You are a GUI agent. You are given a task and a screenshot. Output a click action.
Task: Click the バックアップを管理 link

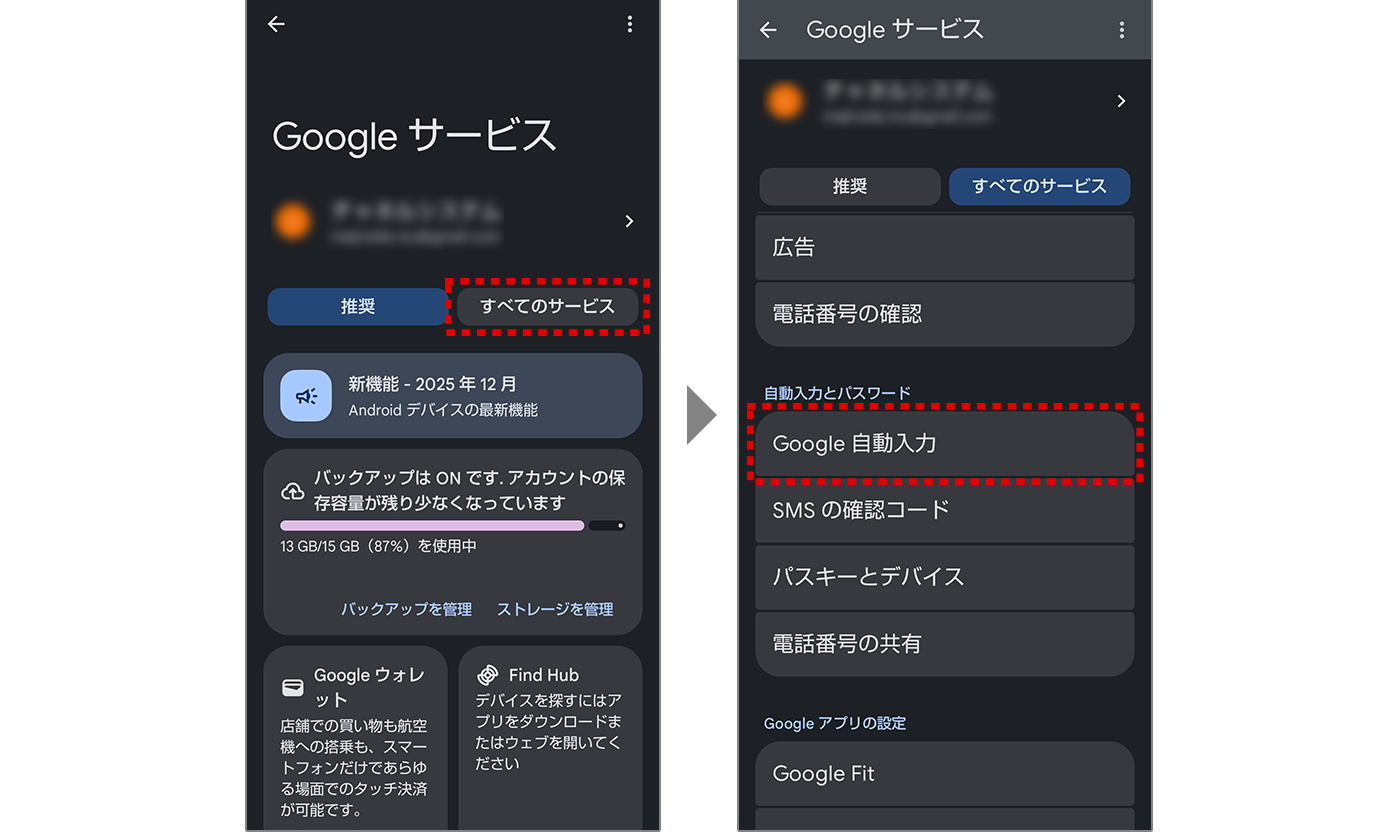point(406,609)
